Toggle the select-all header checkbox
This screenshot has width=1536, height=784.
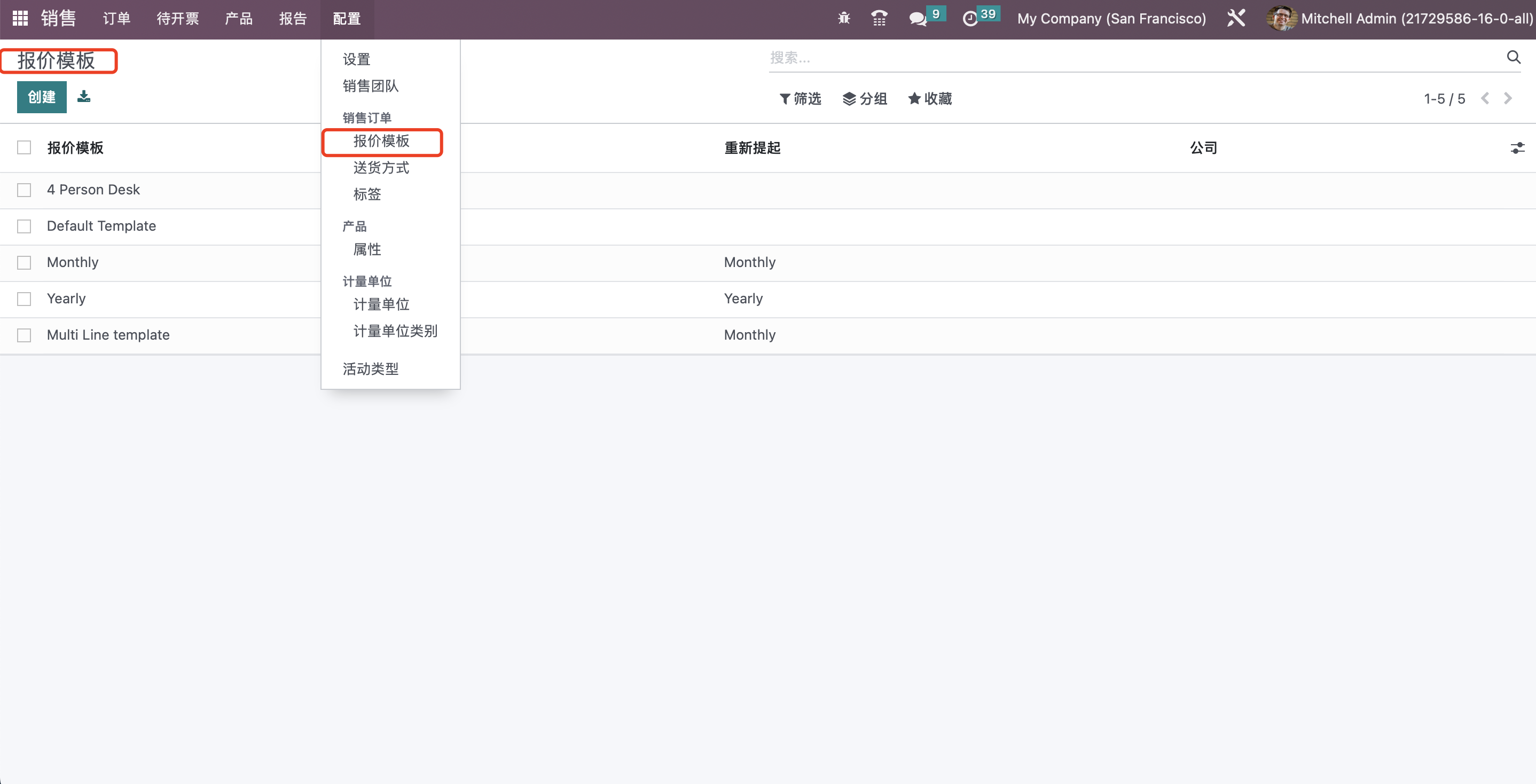tap(24, 147)
